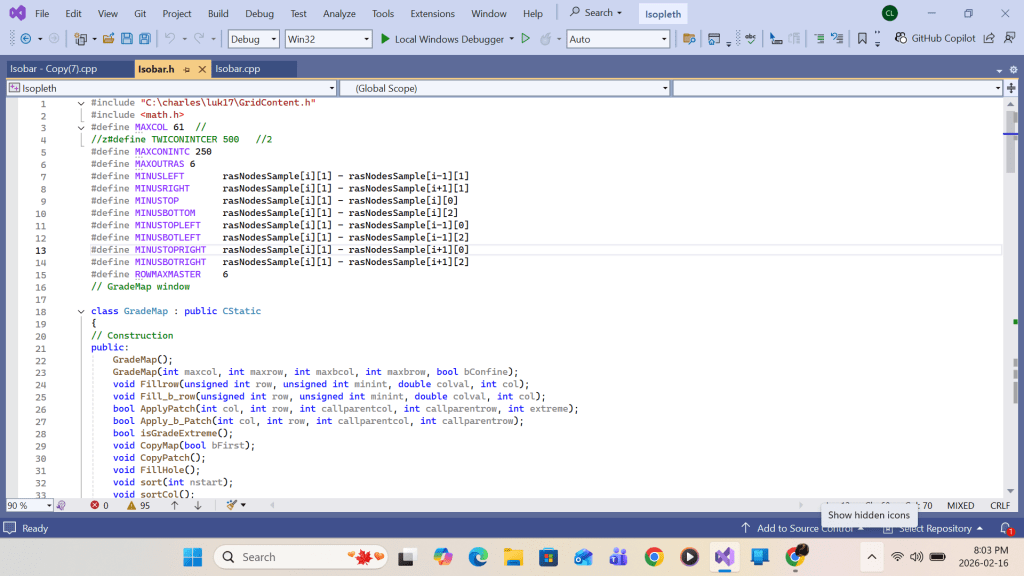This screenshot has width=1024, height=576.
Task: Open the Global Scope dropdown
Action: point(504,88)
